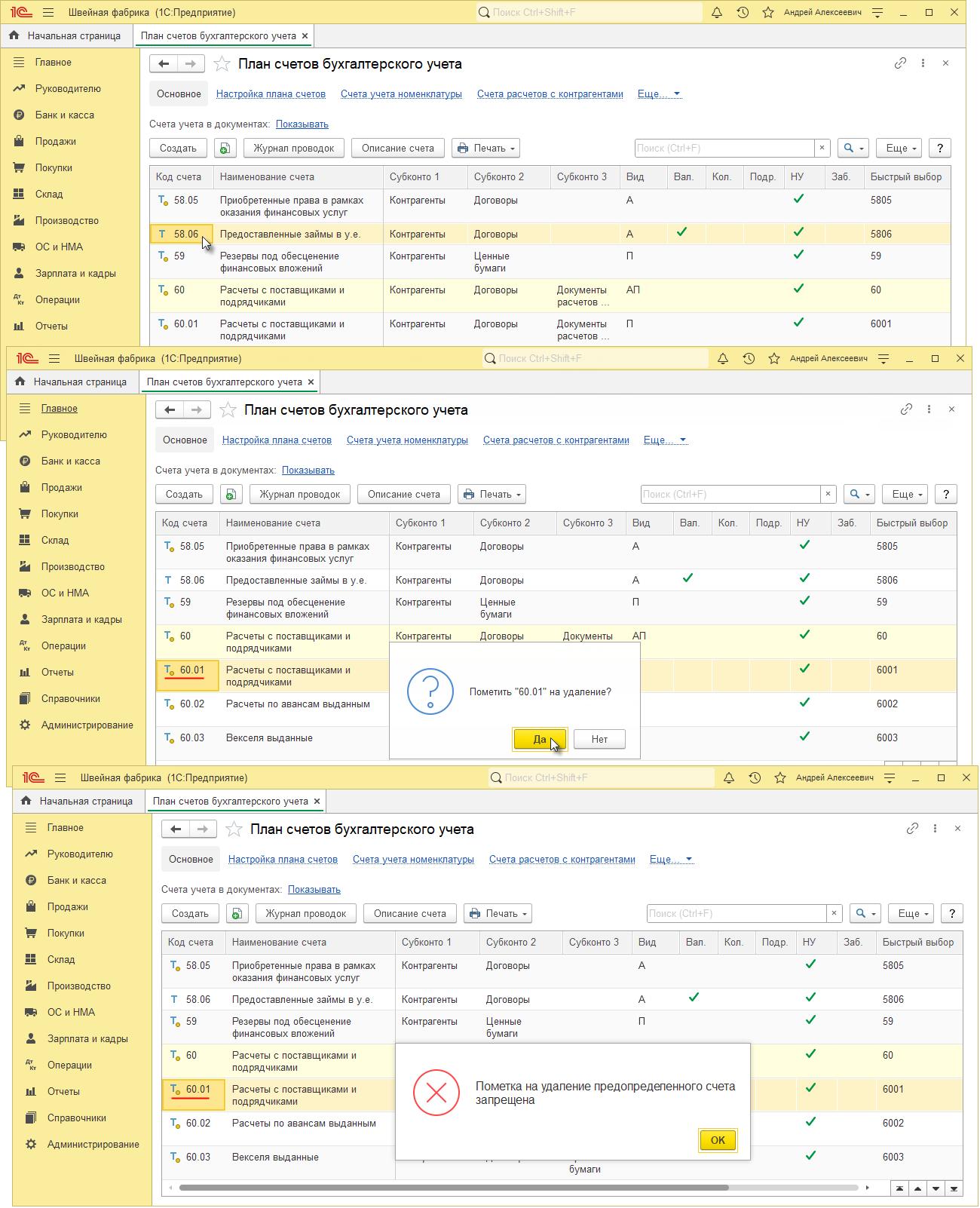Screen dimensions: 980x1208
Task: Open three-dot form menu in bottom window
Action: 935,829
